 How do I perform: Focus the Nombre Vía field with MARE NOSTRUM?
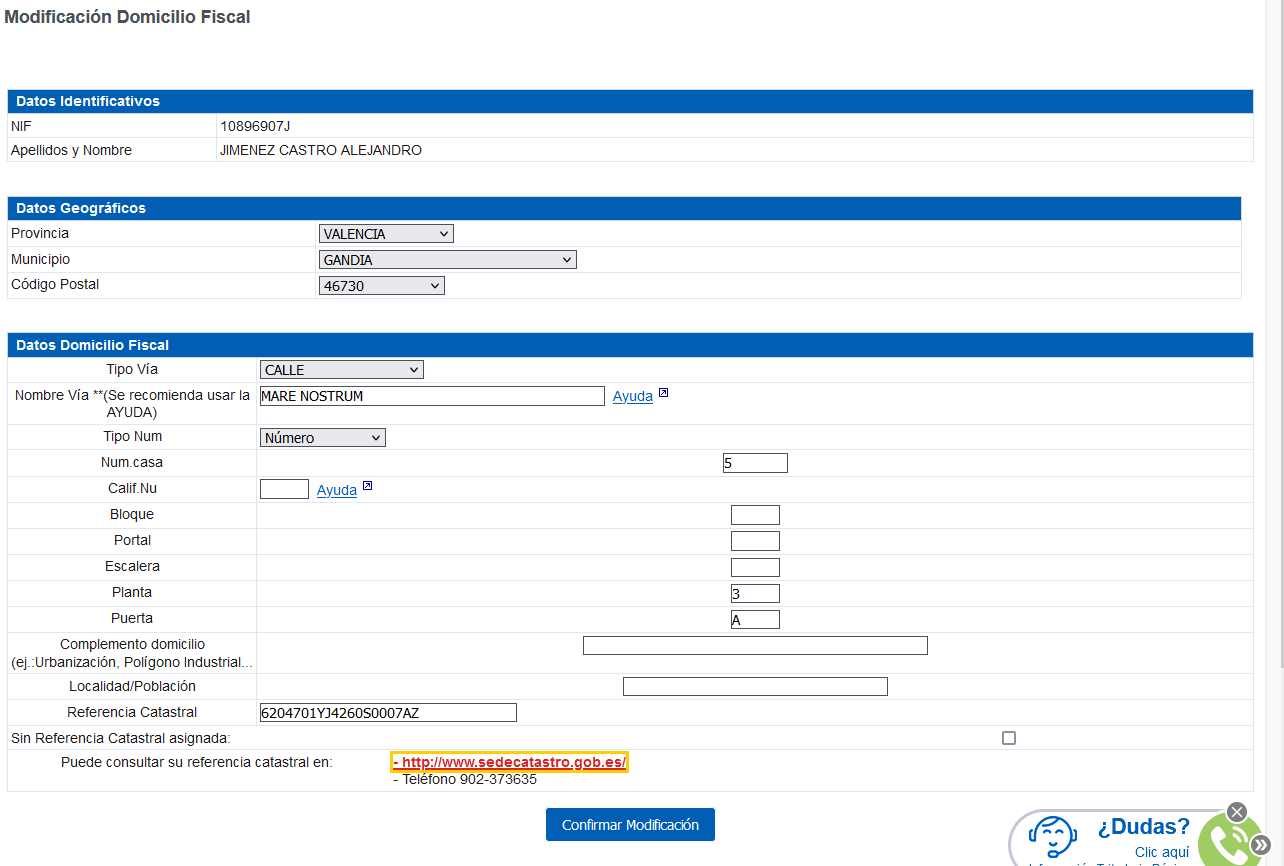432,396
